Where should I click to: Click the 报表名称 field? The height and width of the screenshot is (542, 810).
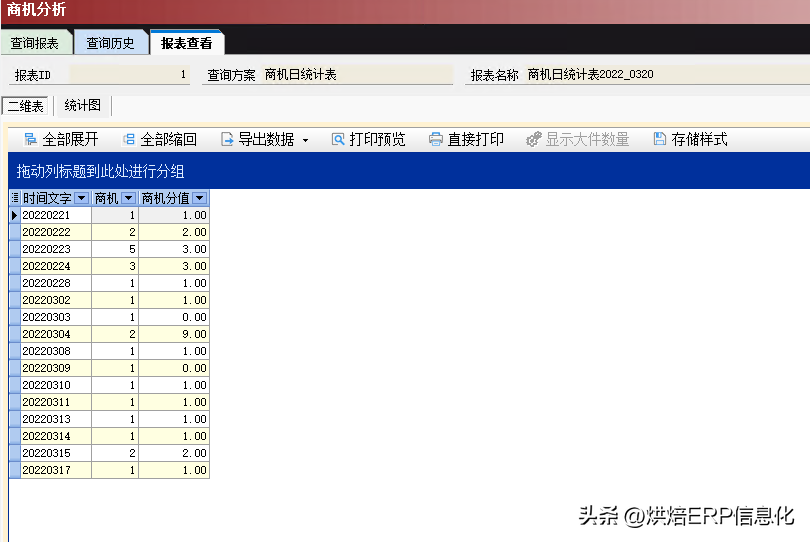667,75
